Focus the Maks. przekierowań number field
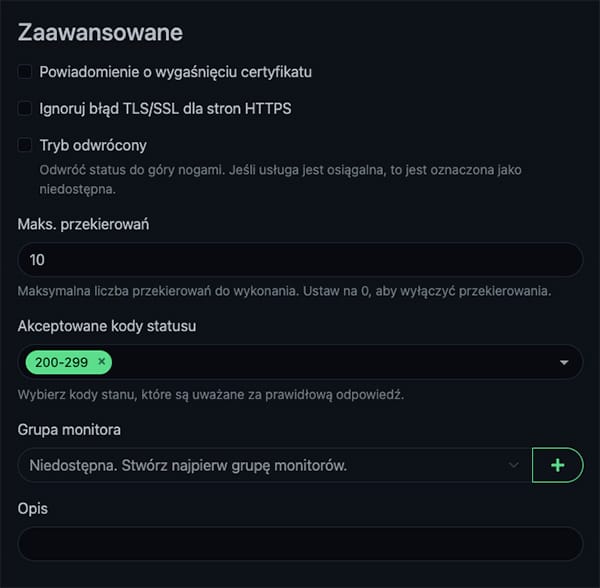This screenshot has width=600, height=588. coord(300,260)
